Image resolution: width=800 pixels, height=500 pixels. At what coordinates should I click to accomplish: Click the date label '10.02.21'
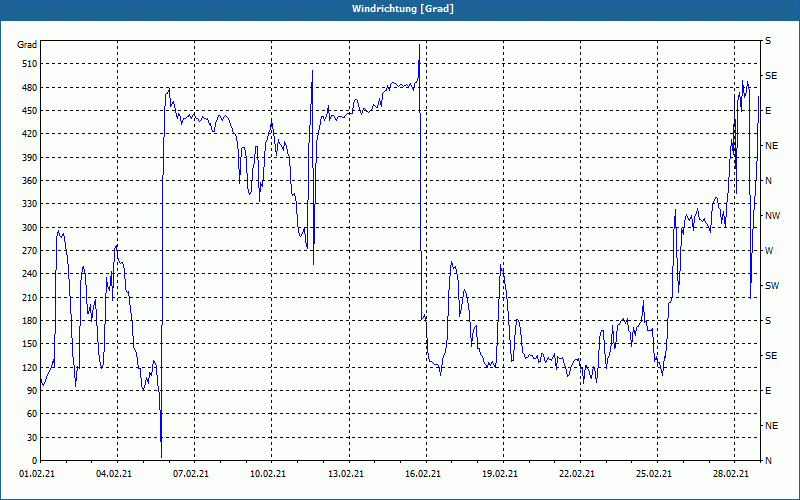pyautogui.click(x=268, y=474)
